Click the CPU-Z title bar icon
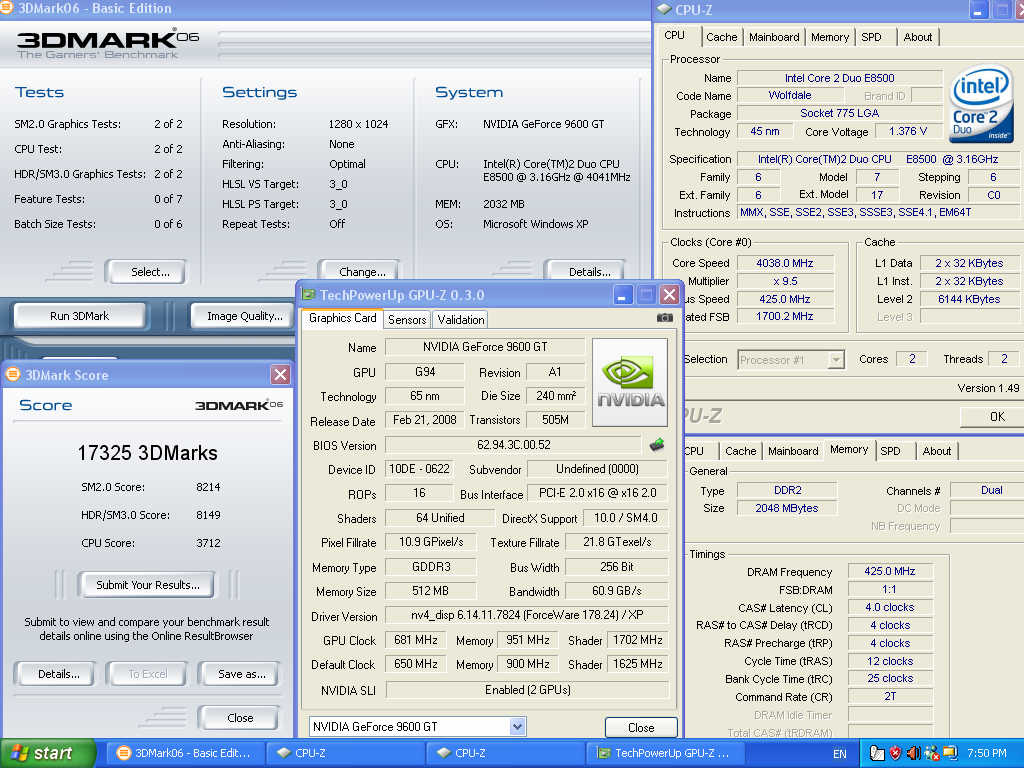Viewport: 1024px width, 768px height. [664, 9]
